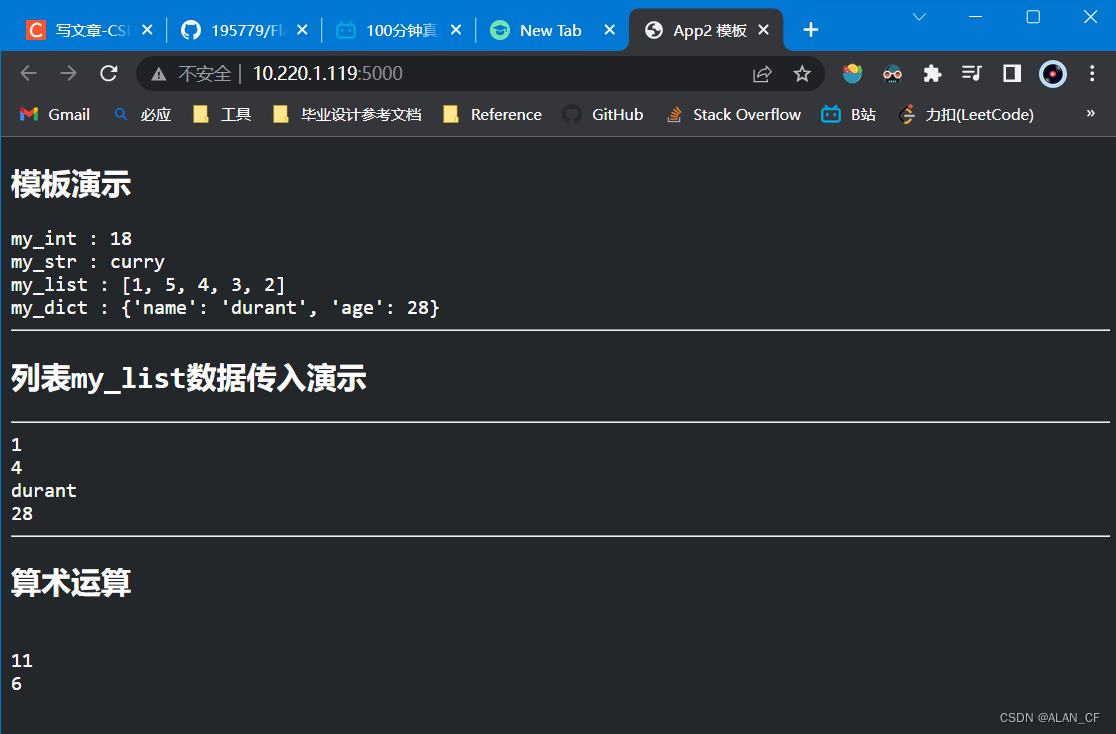This screenshot has width=1116, height=734.
Task: Open the 力扣(LeetCode) bookmark
Action: click(964, 114)
